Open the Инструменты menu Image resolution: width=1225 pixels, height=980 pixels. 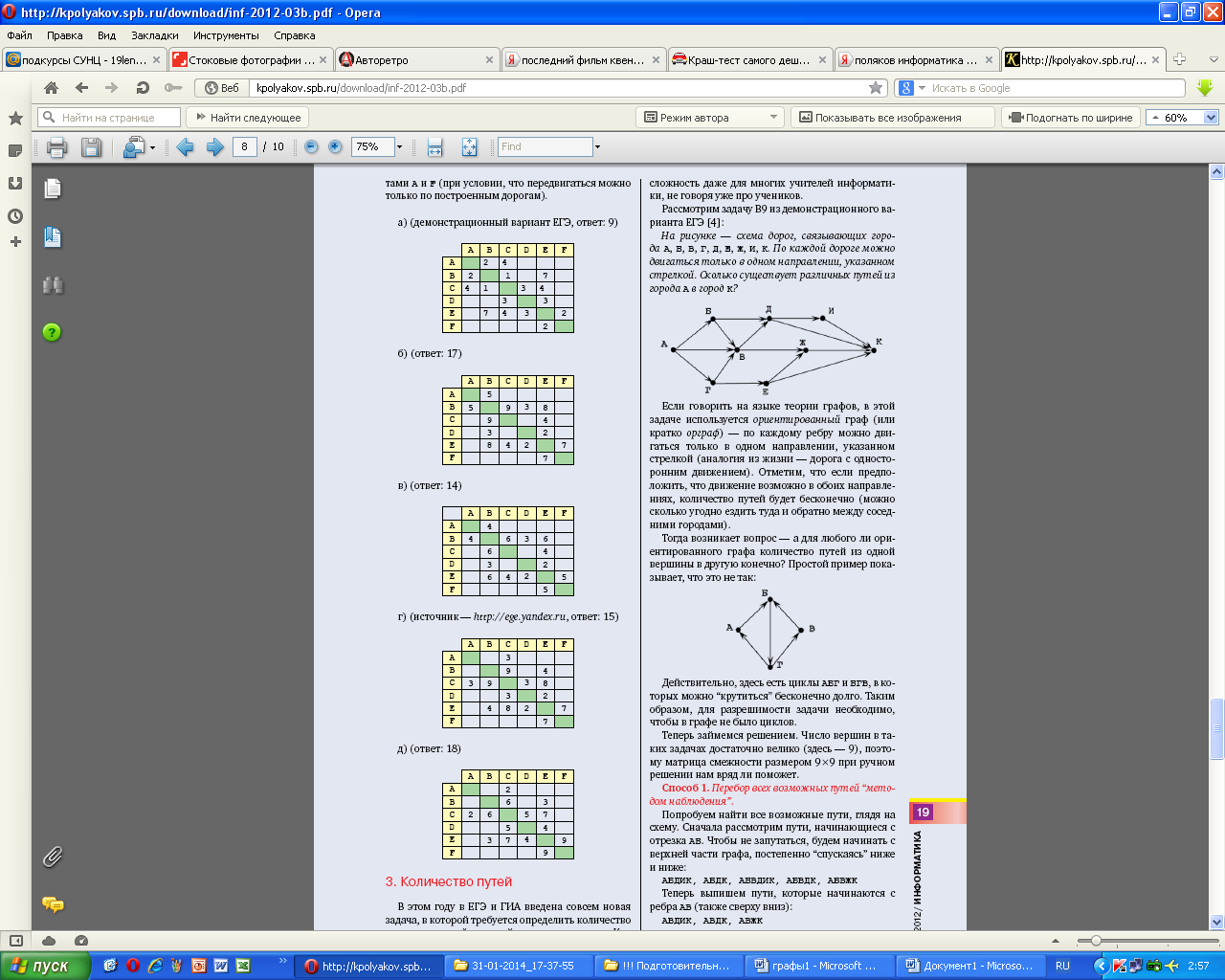[226, 35]
